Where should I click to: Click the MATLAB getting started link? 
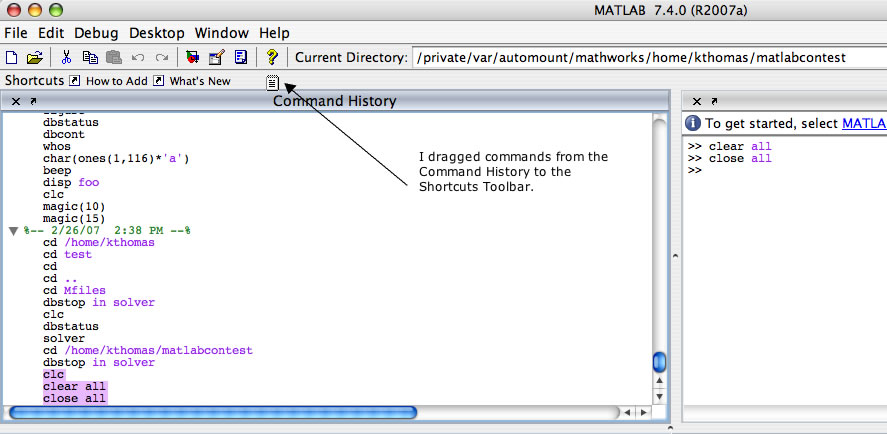click(863, 123)
